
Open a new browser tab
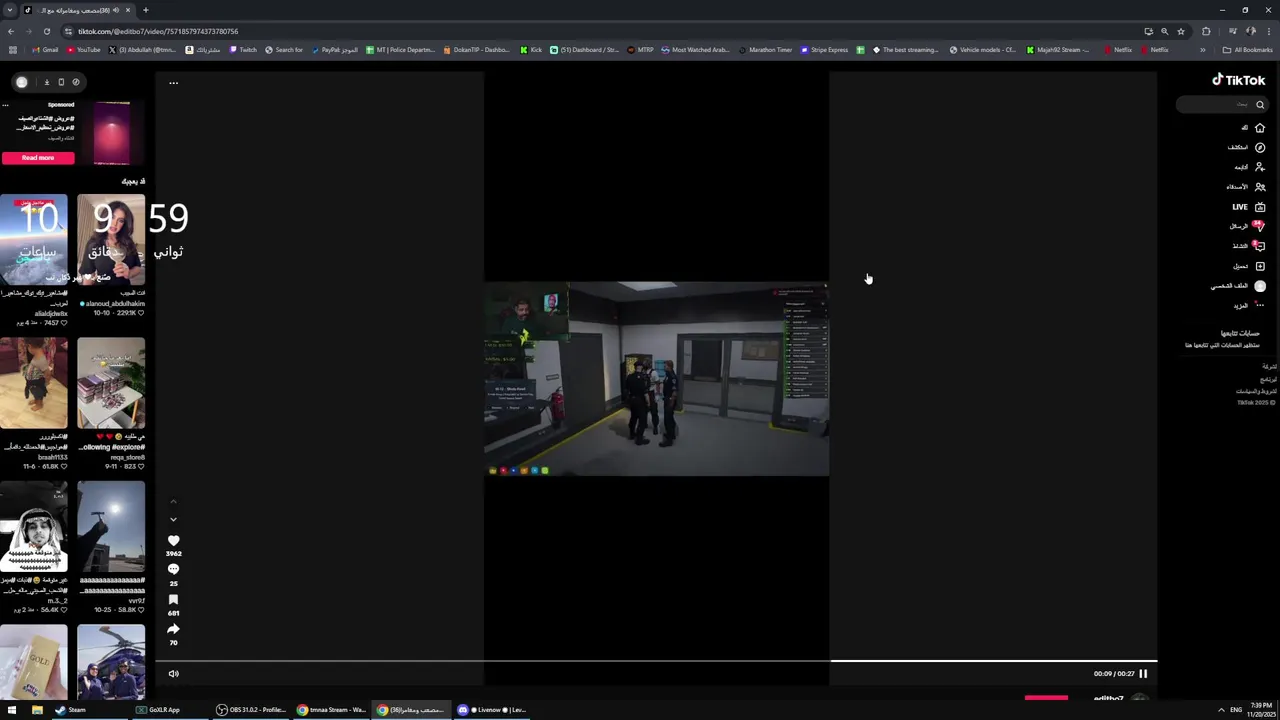(x=146, y=10)
